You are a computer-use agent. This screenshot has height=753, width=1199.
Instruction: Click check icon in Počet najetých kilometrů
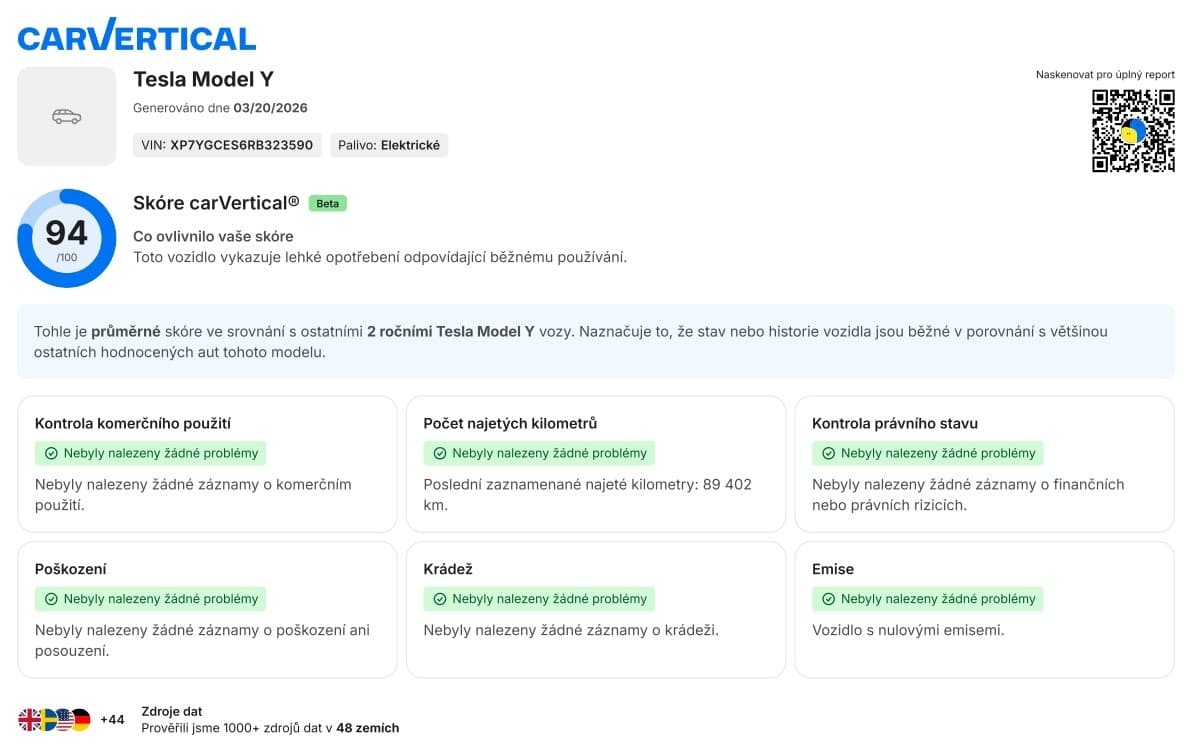(x=440, y=453)
